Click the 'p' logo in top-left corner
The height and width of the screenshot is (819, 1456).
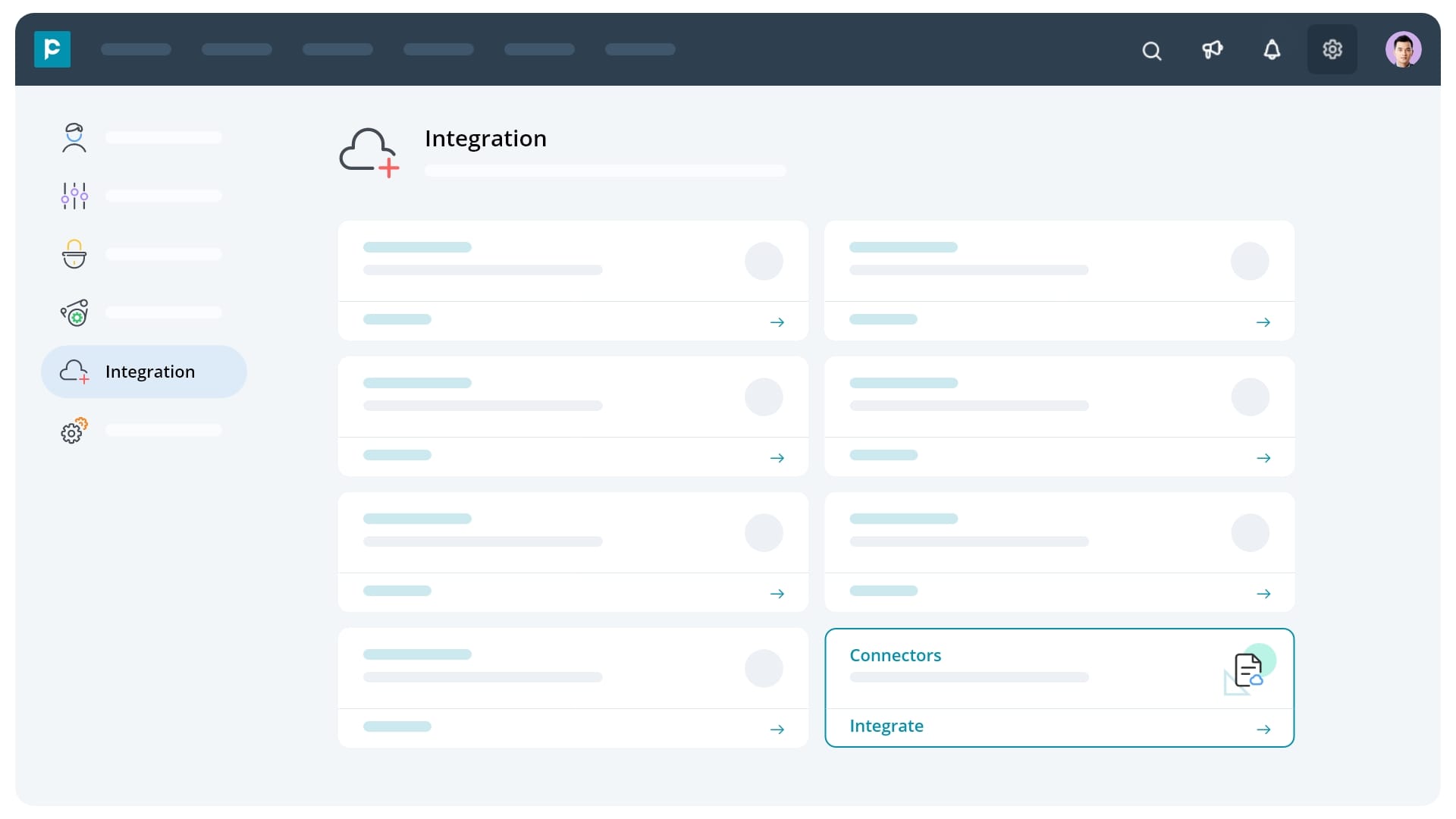(52, 49)
